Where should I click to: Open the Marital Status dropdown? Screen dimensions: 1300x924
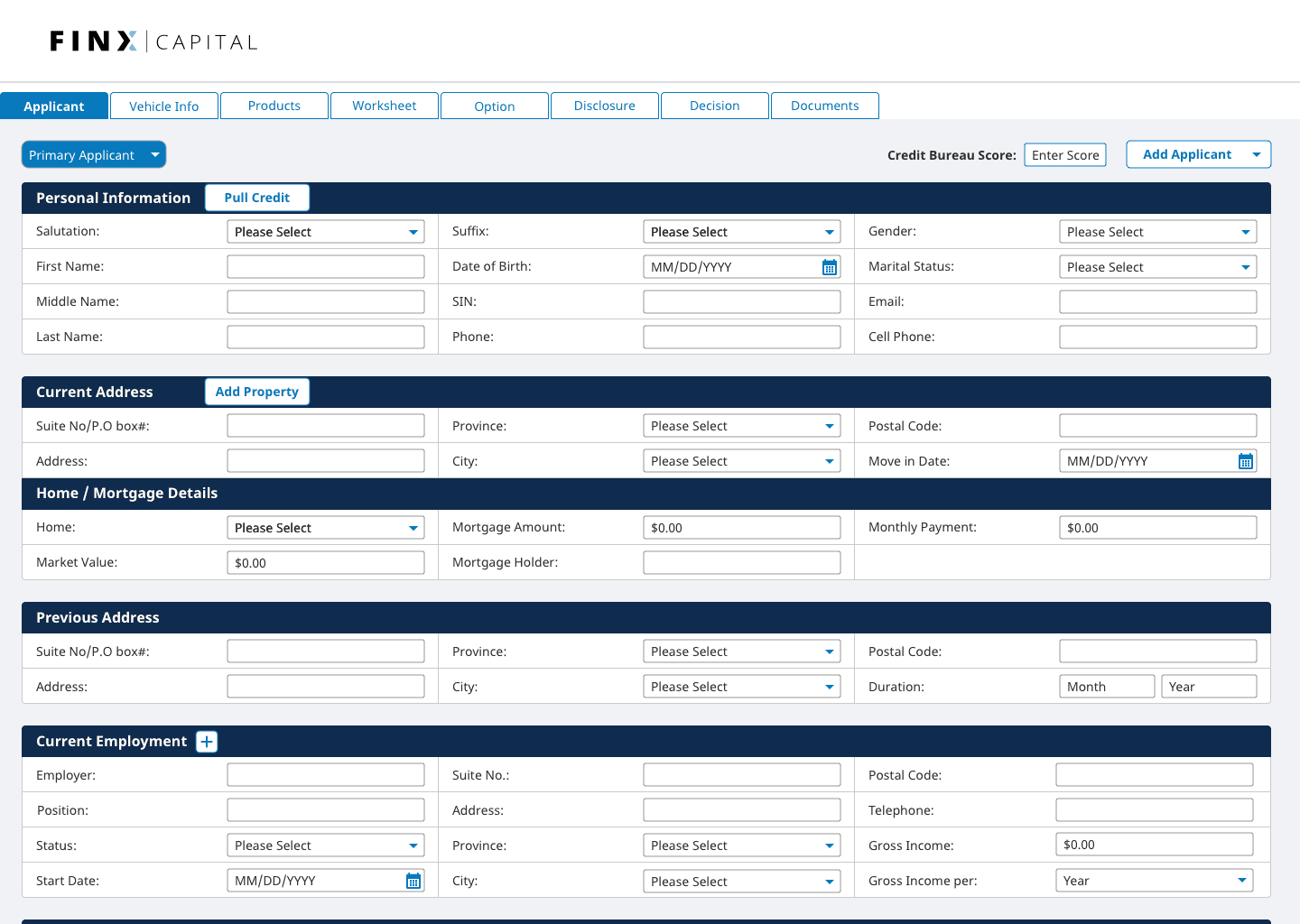(x=1158, y=267)
